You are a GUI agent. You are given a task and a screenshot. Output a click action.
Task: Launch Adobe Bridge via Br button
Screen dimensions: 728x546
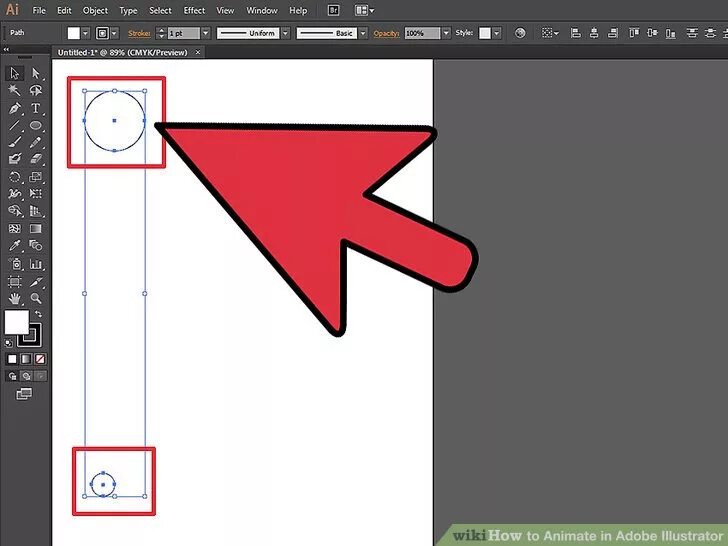(333, 10)
